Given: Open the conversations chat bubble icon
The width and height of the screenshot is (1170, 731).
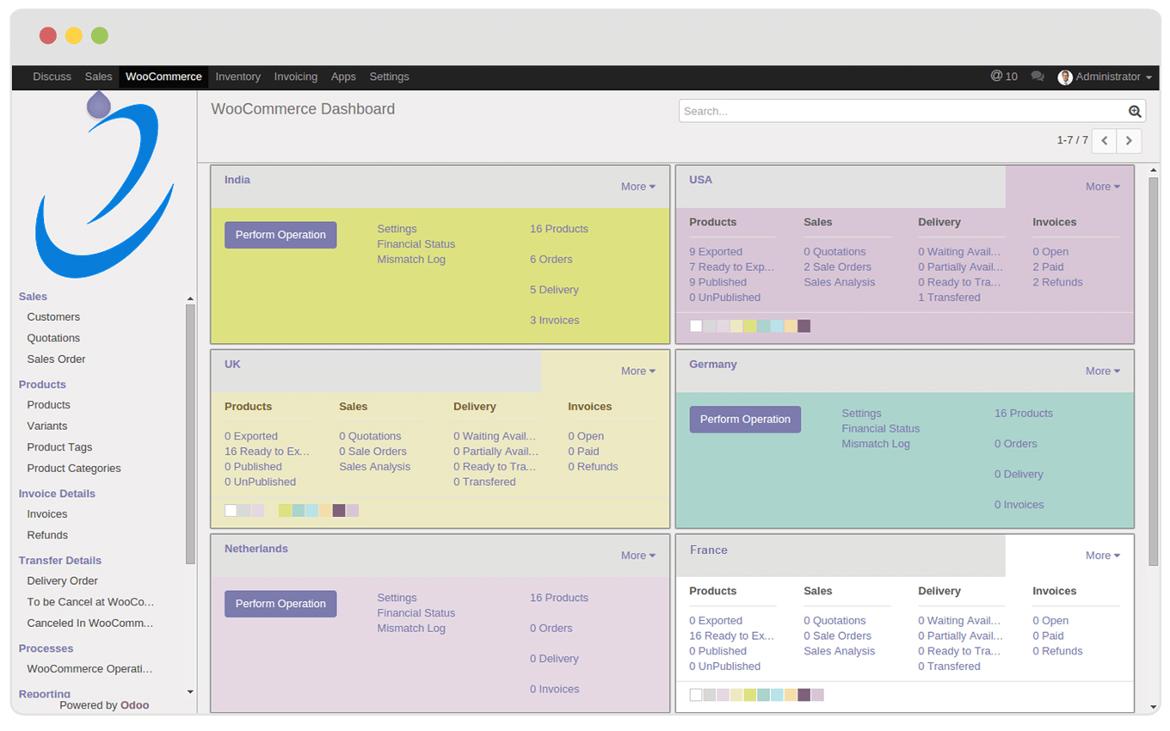Looking at the screenshot, I should [x=1037, y=77].
